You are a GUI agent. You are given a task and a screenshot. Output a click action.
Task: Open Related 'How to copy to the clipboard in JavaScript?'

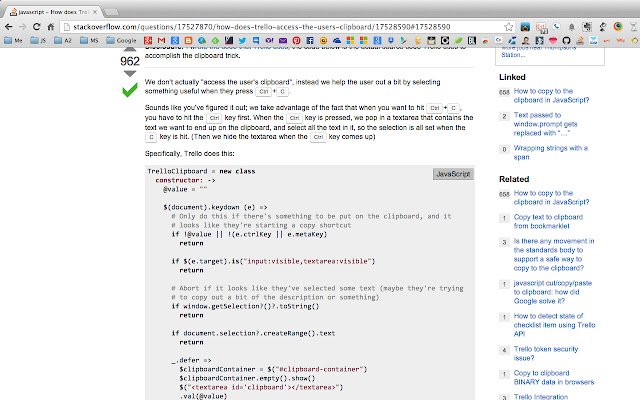tap(551, 198)
